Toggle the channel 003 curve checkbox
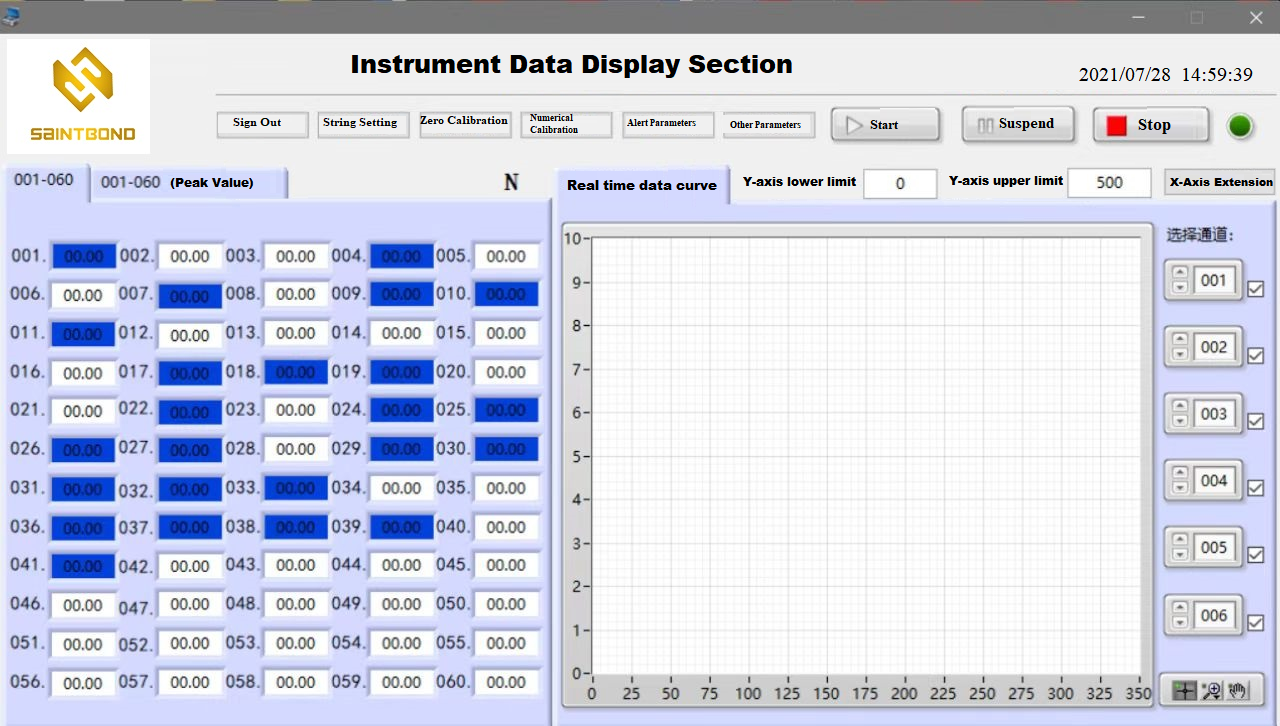Image resolution: width=1280 pixels, height=726 pixels. (1256, 422)
